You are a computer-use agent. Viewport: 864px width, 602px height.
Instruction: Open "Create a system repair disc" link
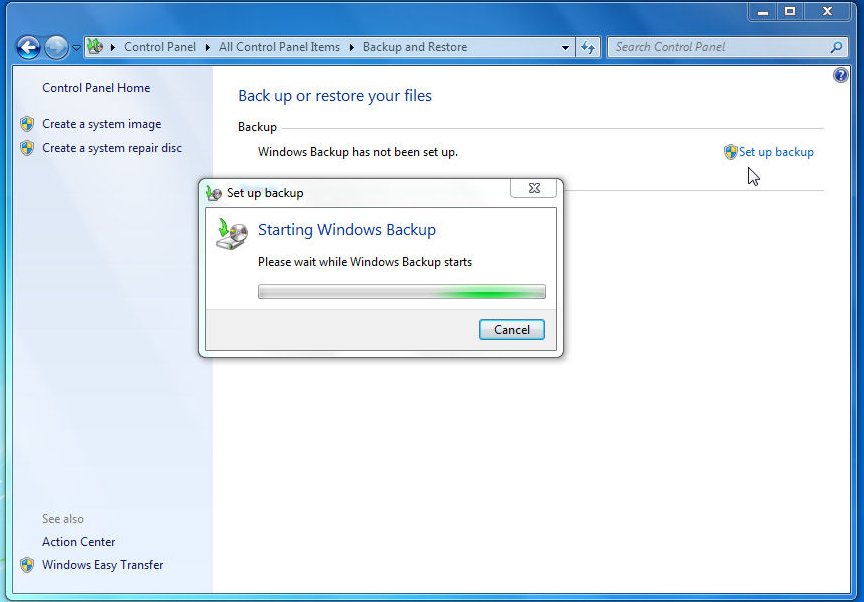(112, 148)
